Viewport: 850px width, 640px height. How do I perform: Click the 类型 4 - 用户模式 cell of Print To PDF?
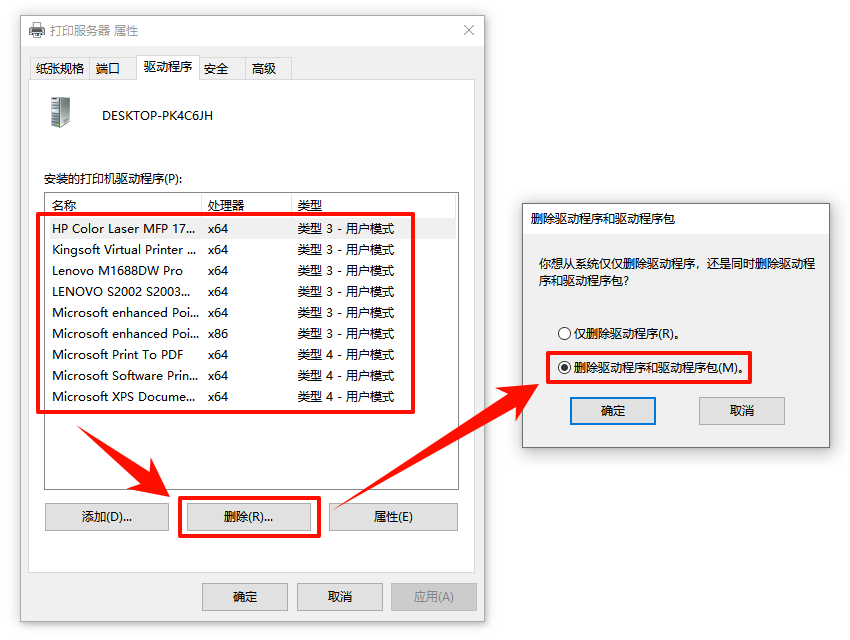click(346, 354)
